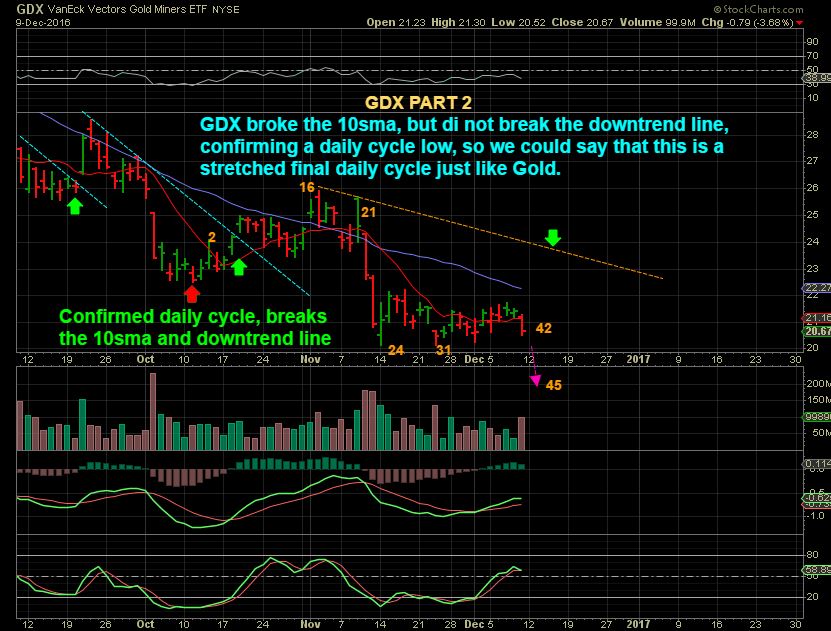This screenshot has width=831, height=631.
Task: Click the orange day count 21 label
Action: 368,212
